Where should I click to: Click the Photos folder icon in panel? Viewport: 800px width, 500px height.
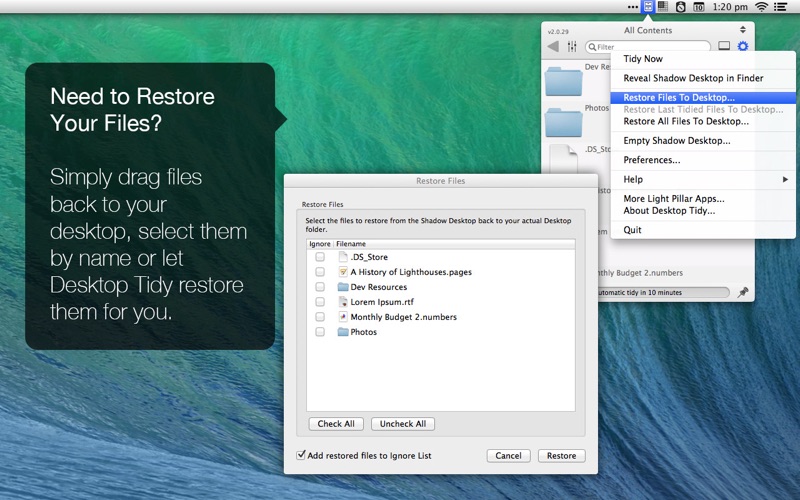(563, 121)
